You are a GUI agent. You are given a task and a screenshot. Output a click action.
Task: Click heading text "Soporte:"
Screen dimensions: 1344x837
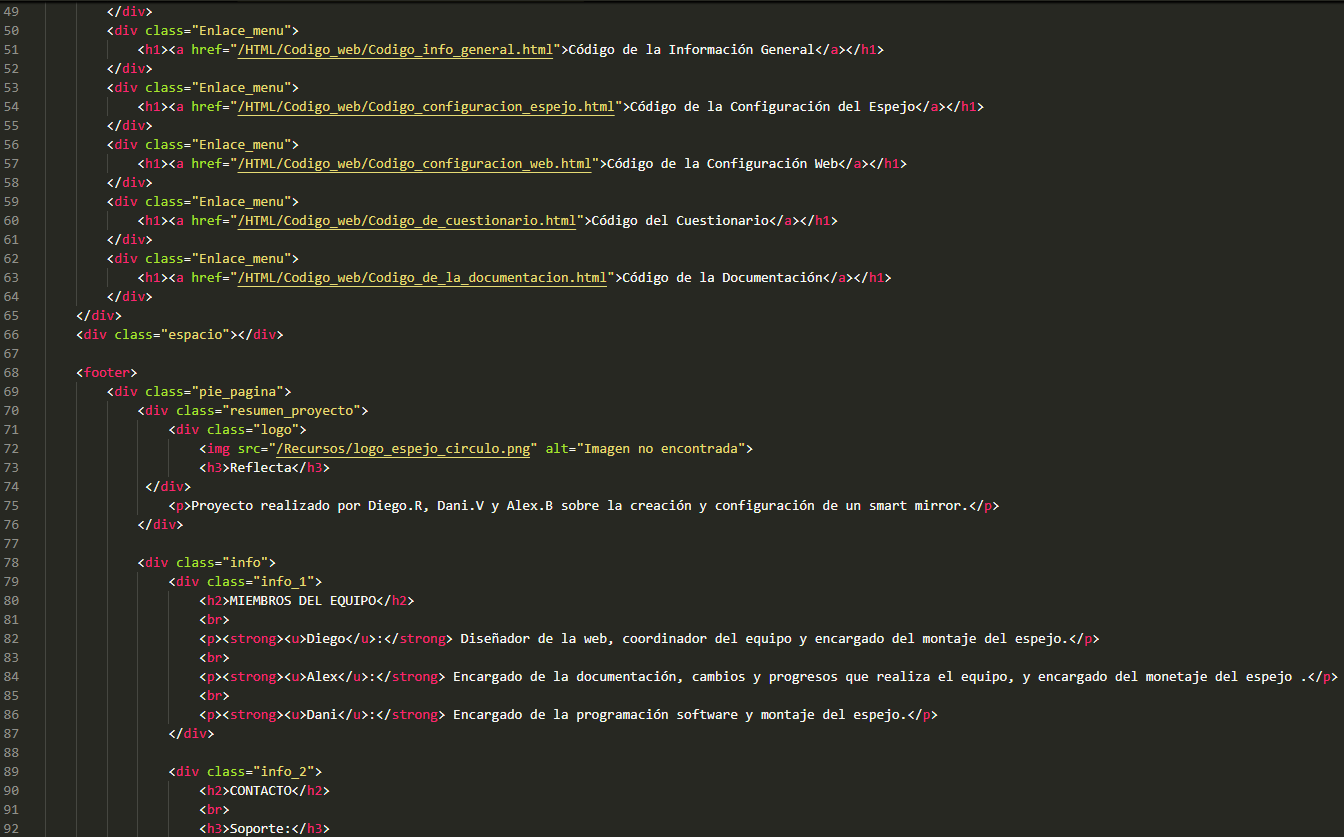pos(261,829)
